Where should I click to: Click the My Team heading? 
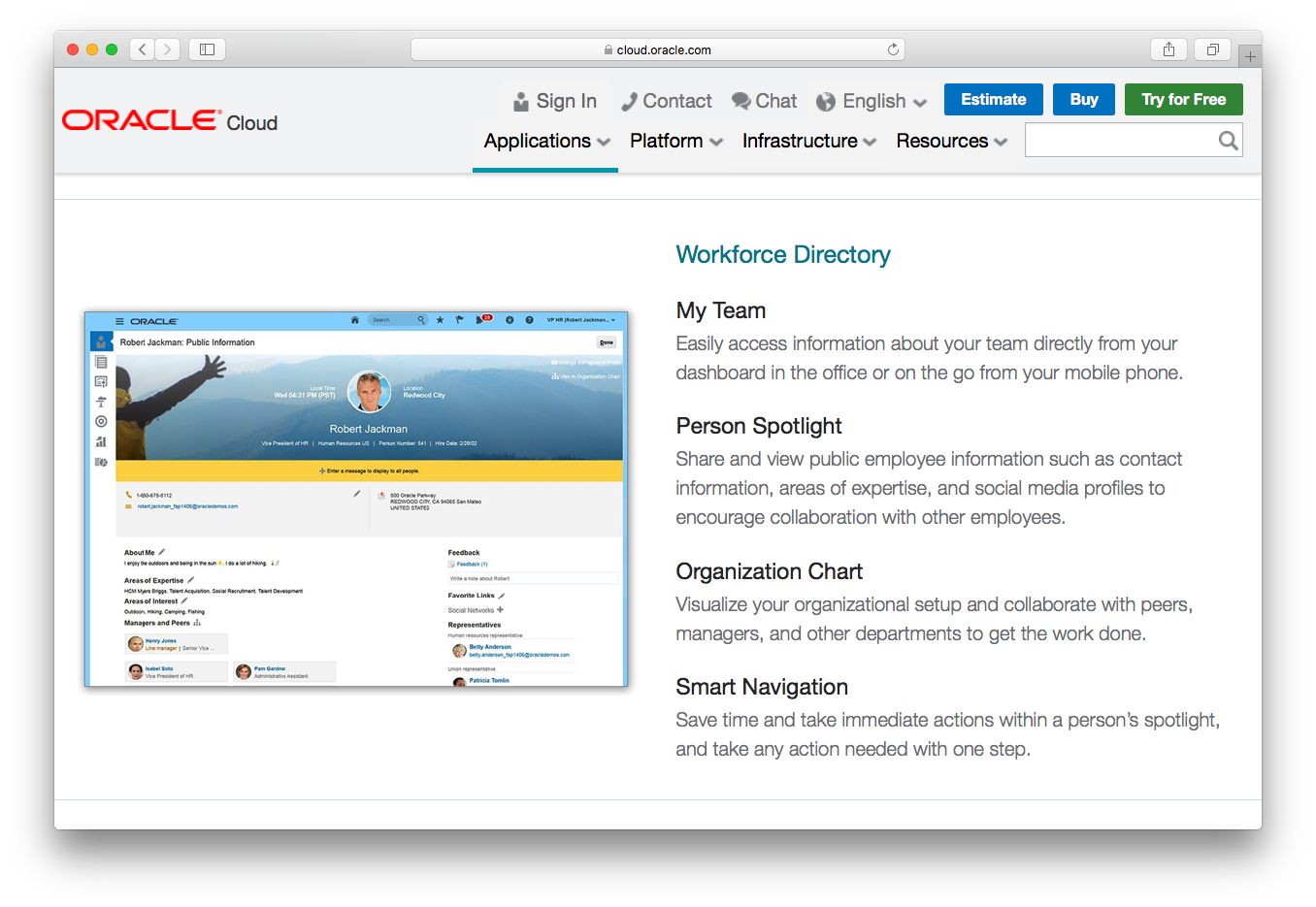click(x=721, y=310)
